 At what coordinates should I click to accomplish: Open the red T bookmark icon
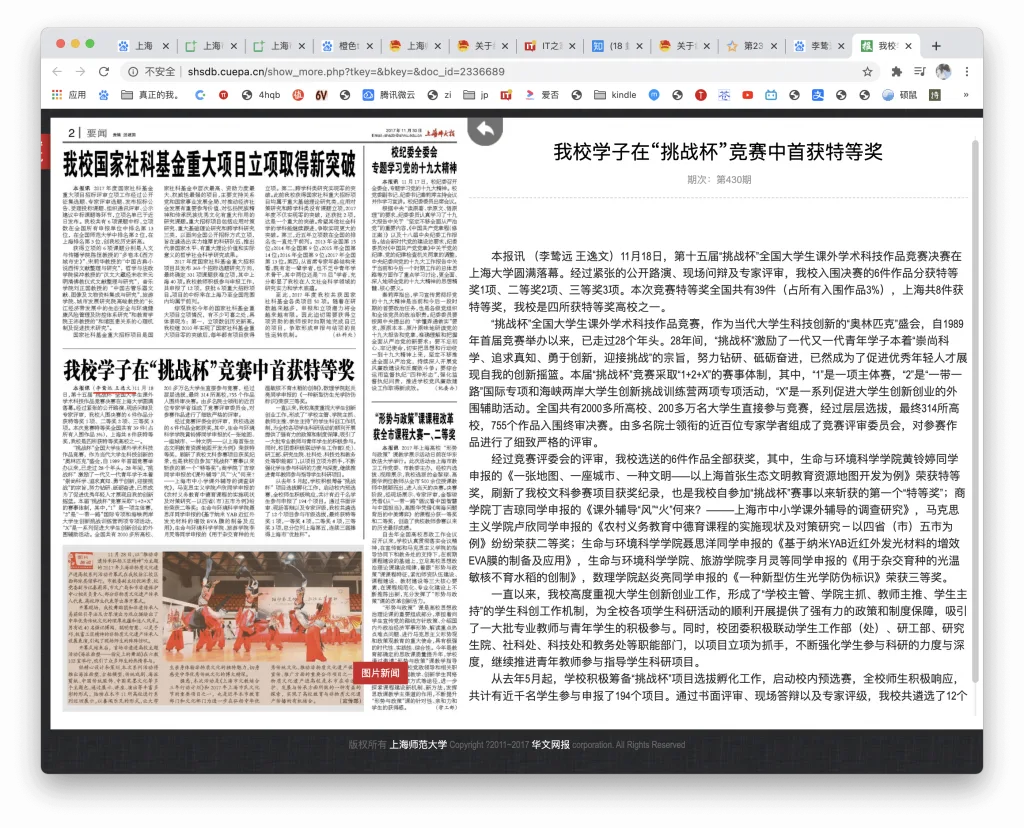tap(701, 95)
